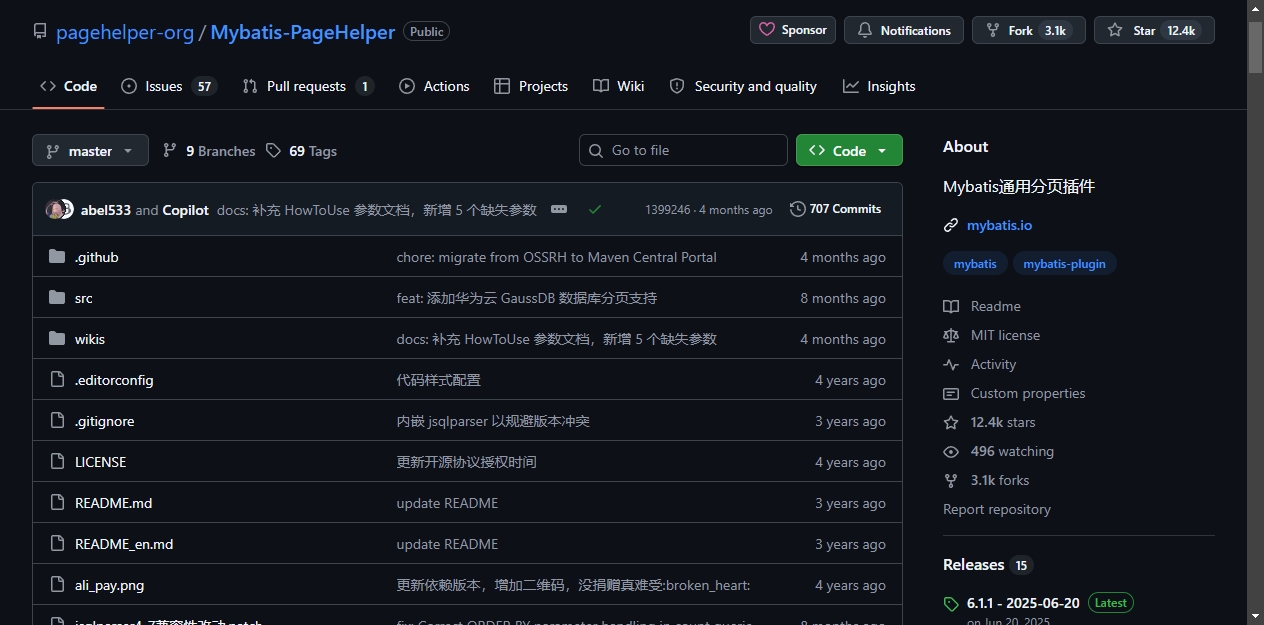Viewport: 1264px width, 625px height.
Task: Open the Projects tab
Action: (x=531, y=86)
